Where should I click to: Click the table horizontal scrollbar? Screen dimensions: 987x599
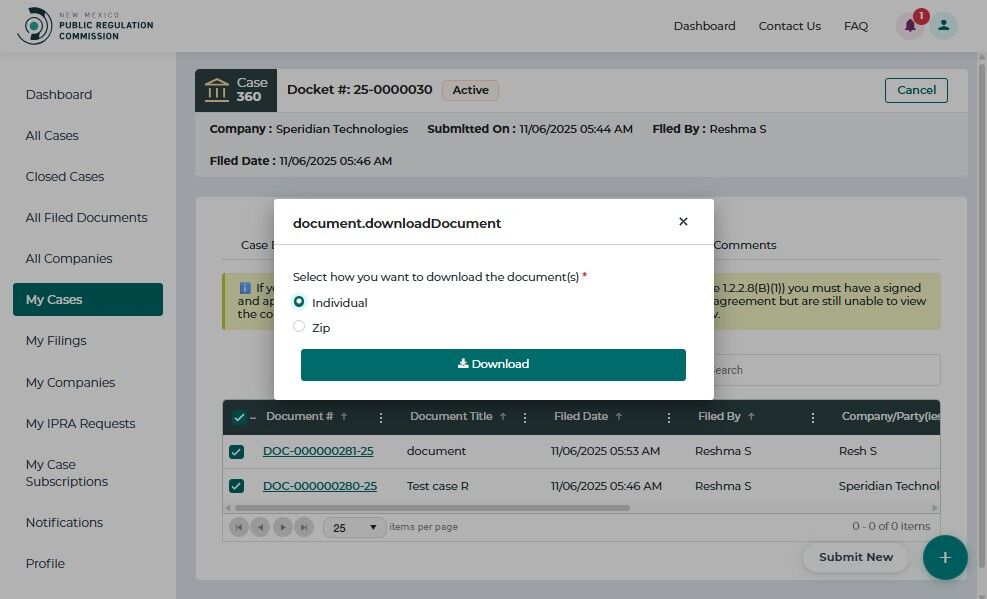point(432,508)
